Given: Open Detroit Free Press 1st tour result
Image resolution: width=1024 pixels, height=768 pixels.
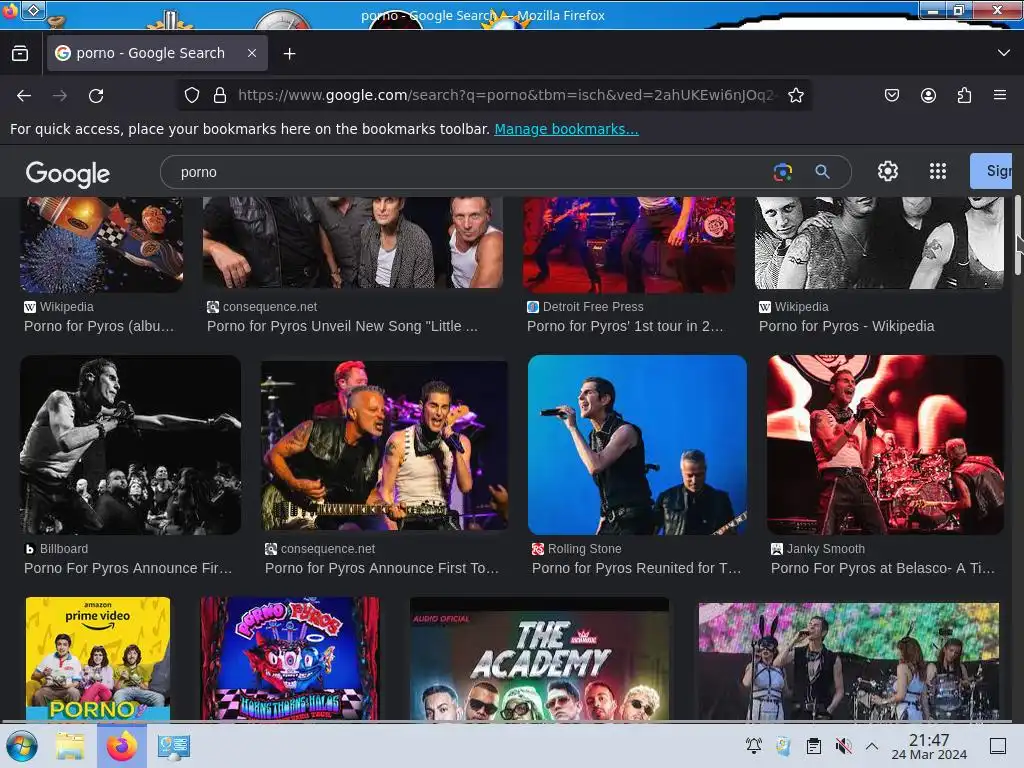Looking at the screenshot, I should (x=625, y=327).
